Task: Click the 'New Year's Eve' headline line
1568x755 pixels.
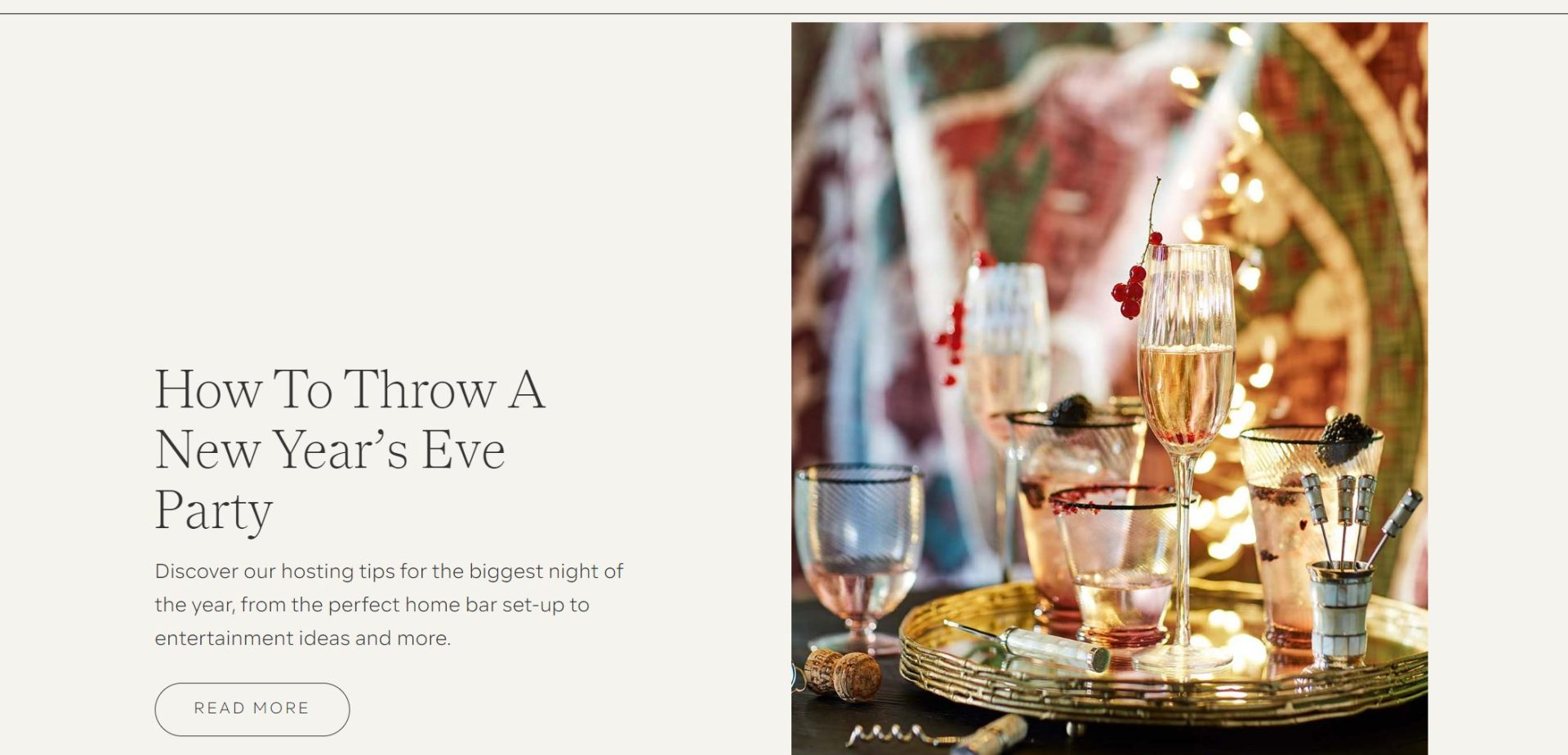Action: click(330, 451)
